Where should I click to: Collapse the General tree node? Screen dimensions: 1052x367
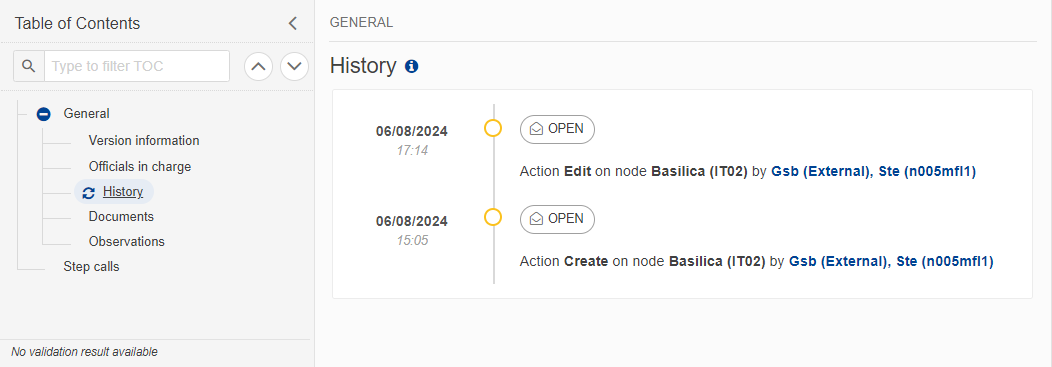tap(44, 114)
